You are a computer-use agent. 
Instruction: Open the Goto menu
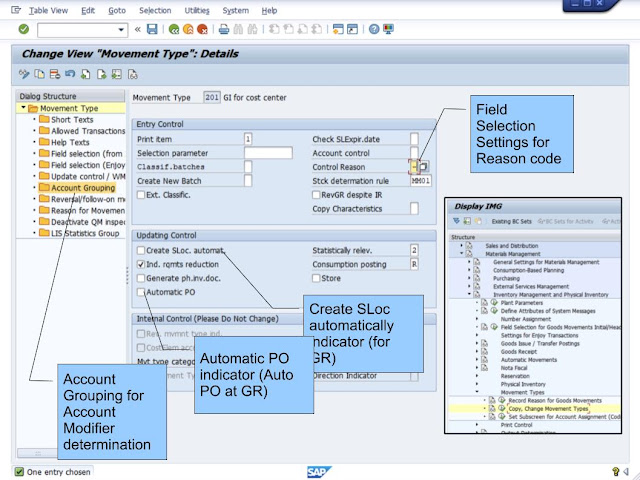(117, 11)
